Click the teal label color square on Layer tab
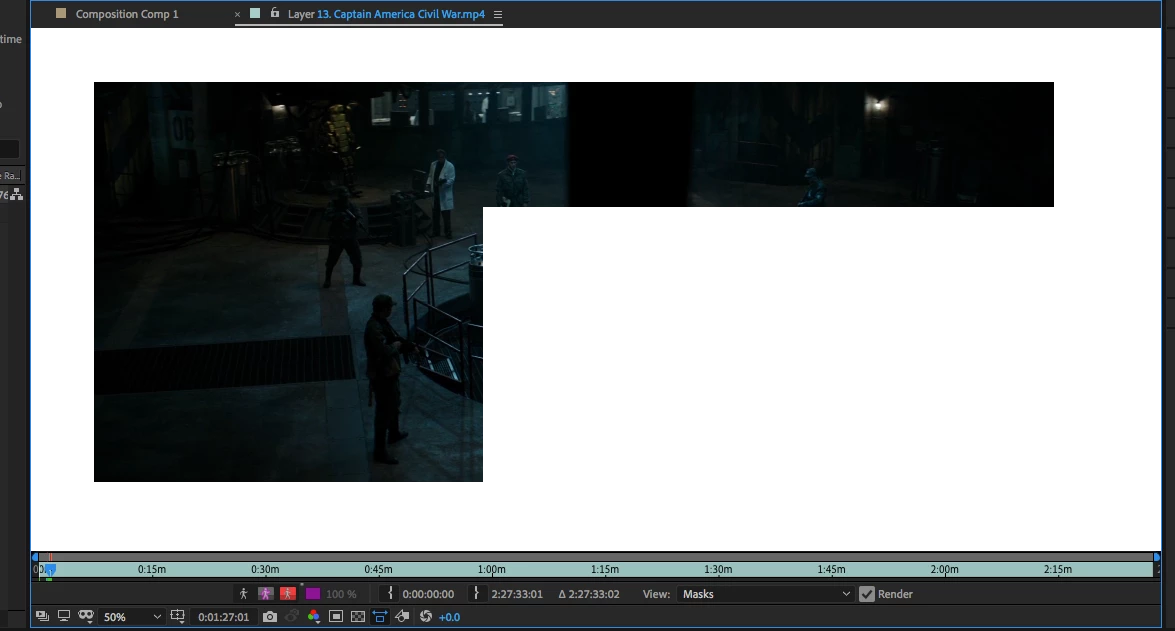Viewport: 1175px width, 631px height. 255,13
